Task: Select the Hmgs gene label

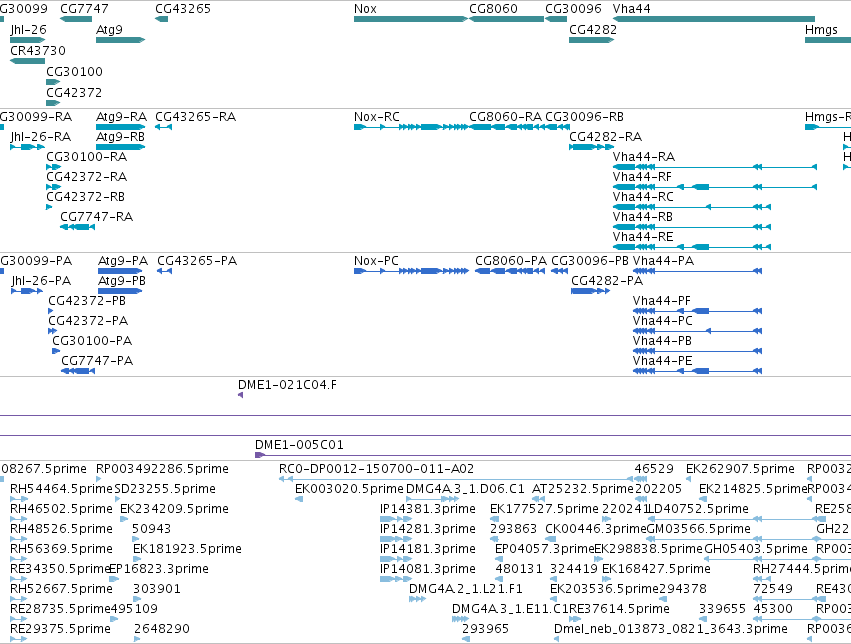Action: pos(821,29)
